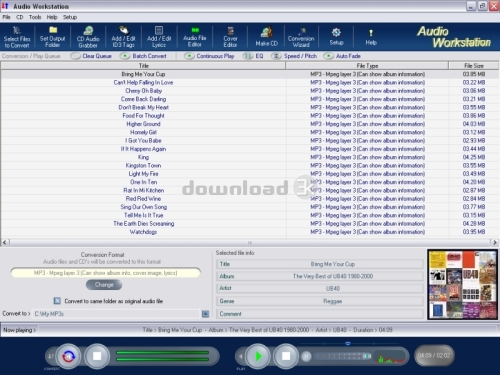Toggle Continuous Play option
The height and width of the screenshot is (375, 500).
[209, 56]
